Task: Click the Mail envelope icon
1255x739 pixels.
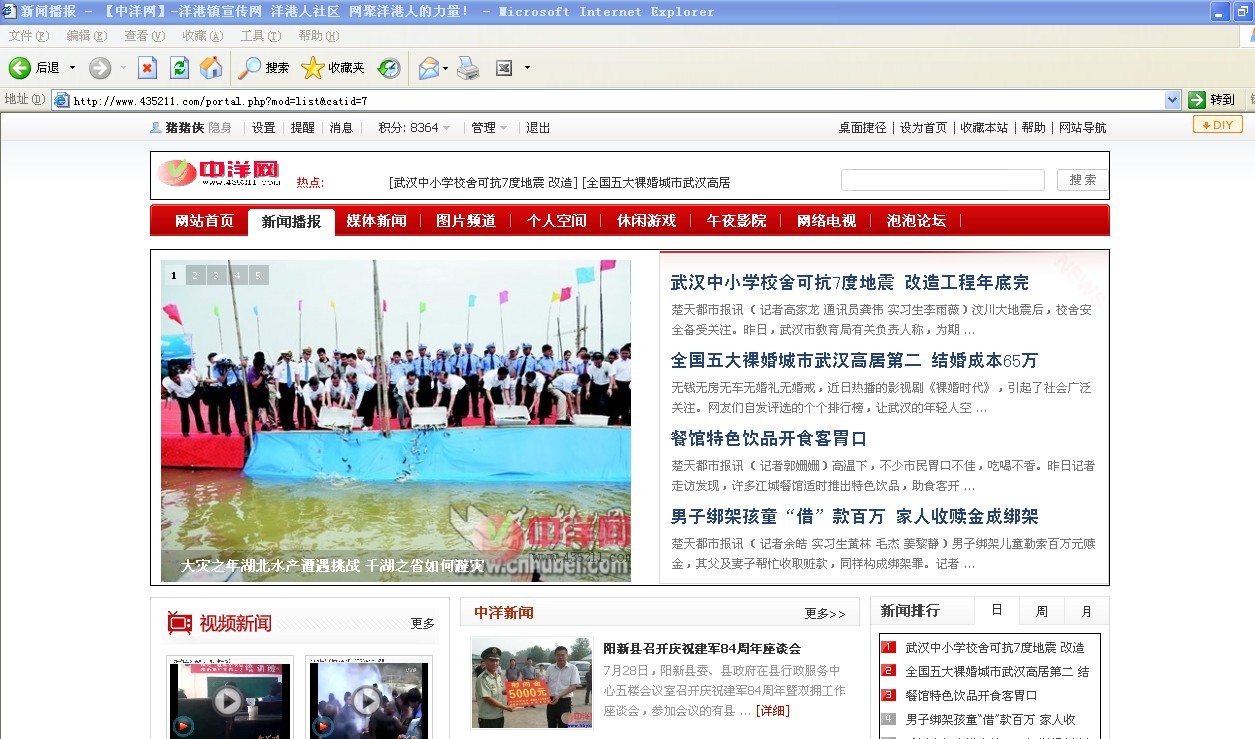Action: click(429, 67)
